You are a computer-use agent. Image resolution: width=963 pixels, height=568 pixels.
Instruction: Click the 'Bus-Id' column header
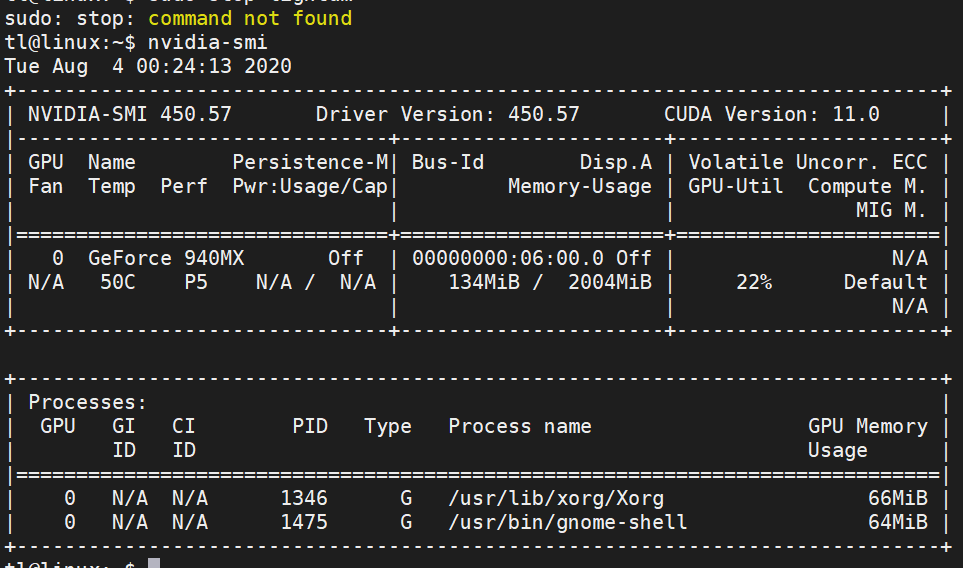tap(448, 162)
